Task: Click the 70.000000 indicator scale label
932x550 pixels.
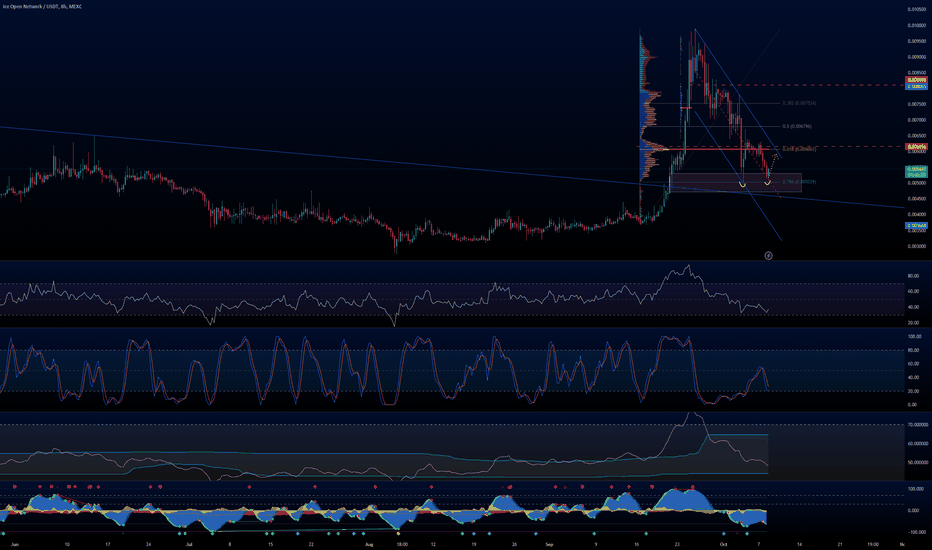Action: (918, 425)
